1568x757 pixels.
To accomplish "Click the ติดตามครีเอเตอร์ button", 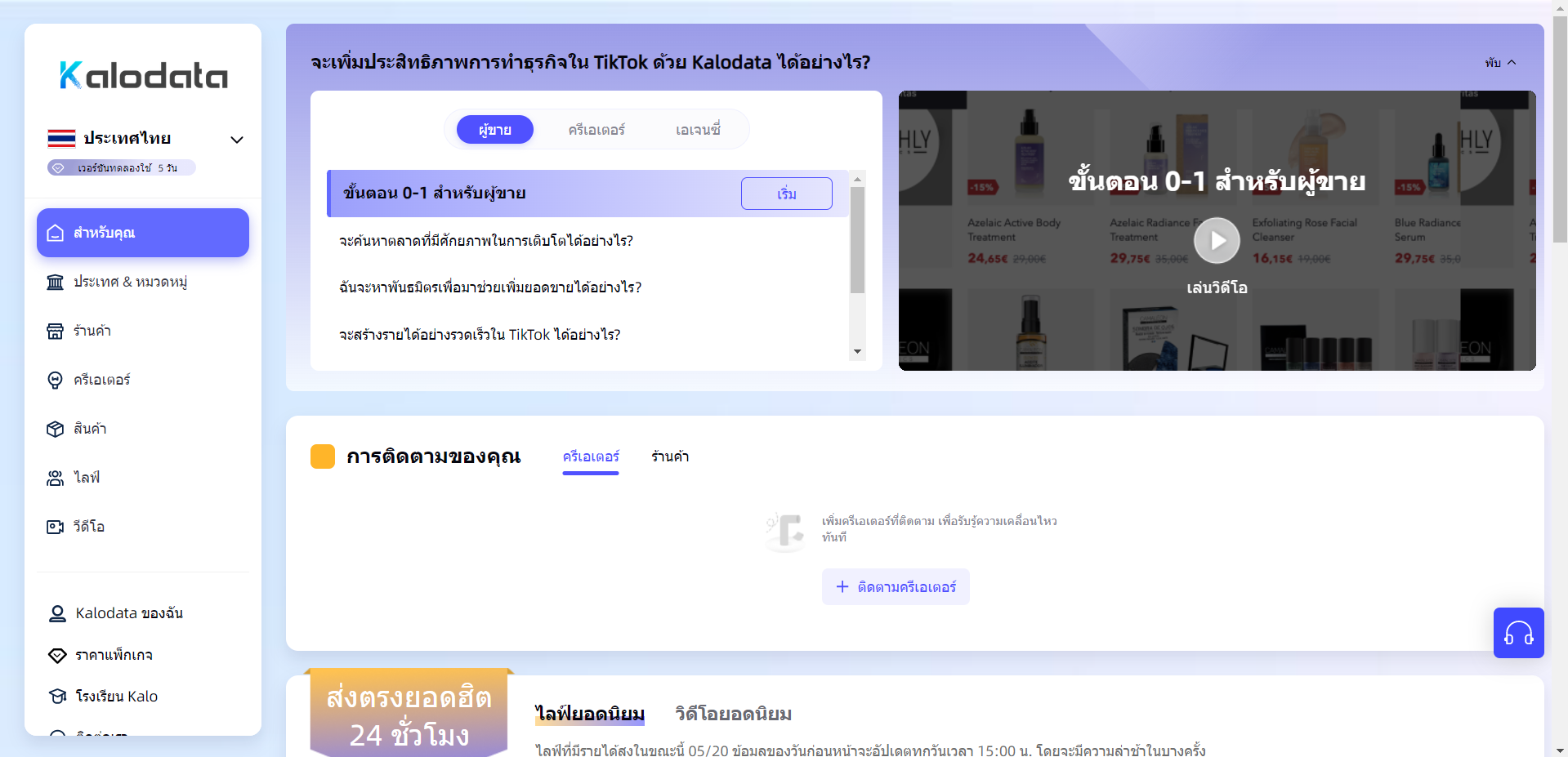I will pos(895,586).
